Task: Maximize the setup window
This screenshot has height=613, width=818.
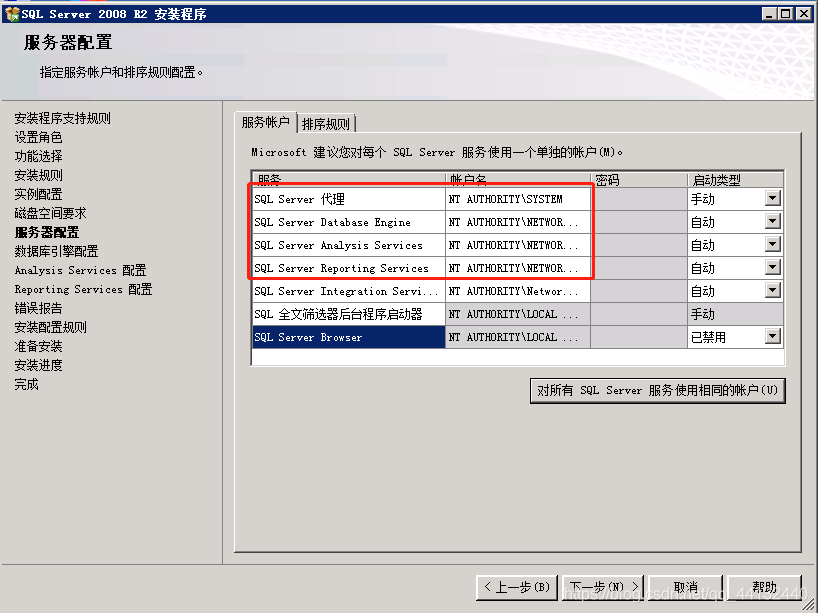Action: 785,14
